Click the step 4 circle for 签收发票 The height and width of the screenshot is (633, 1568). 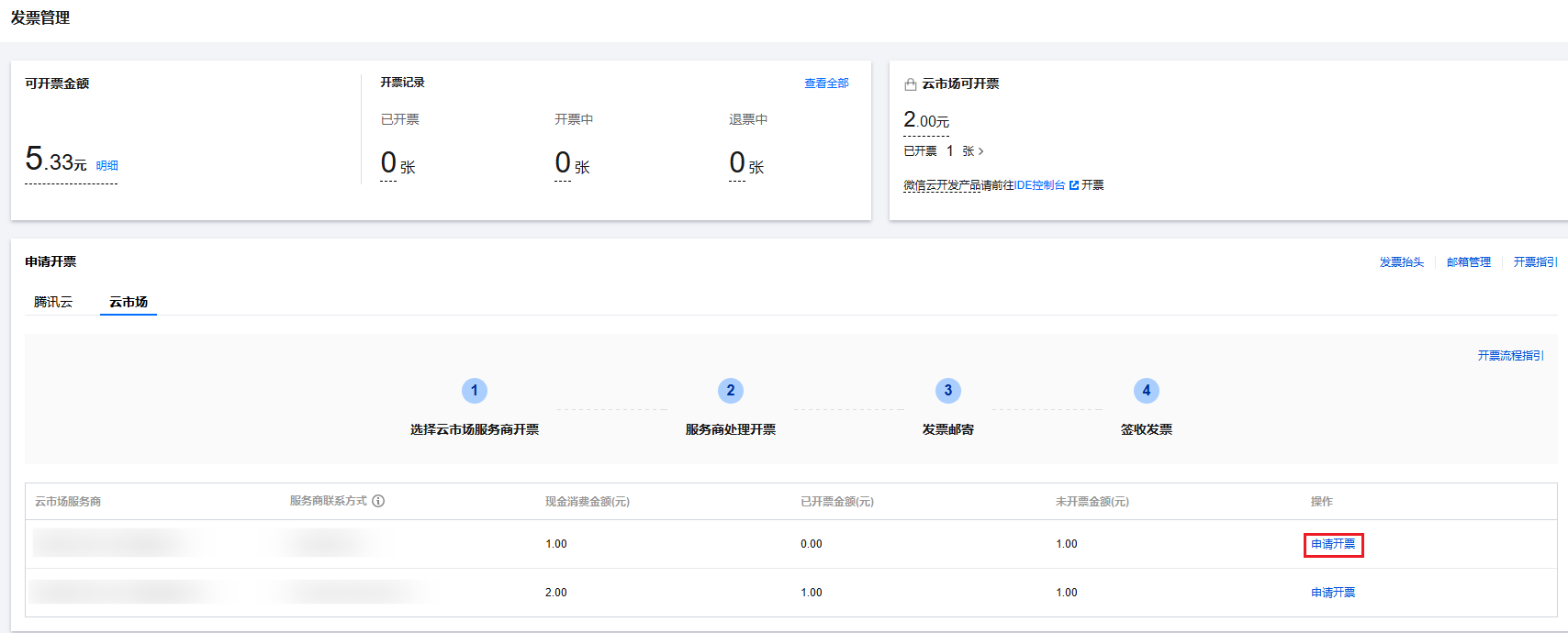pyautogui.click(x=1147, y=391)
